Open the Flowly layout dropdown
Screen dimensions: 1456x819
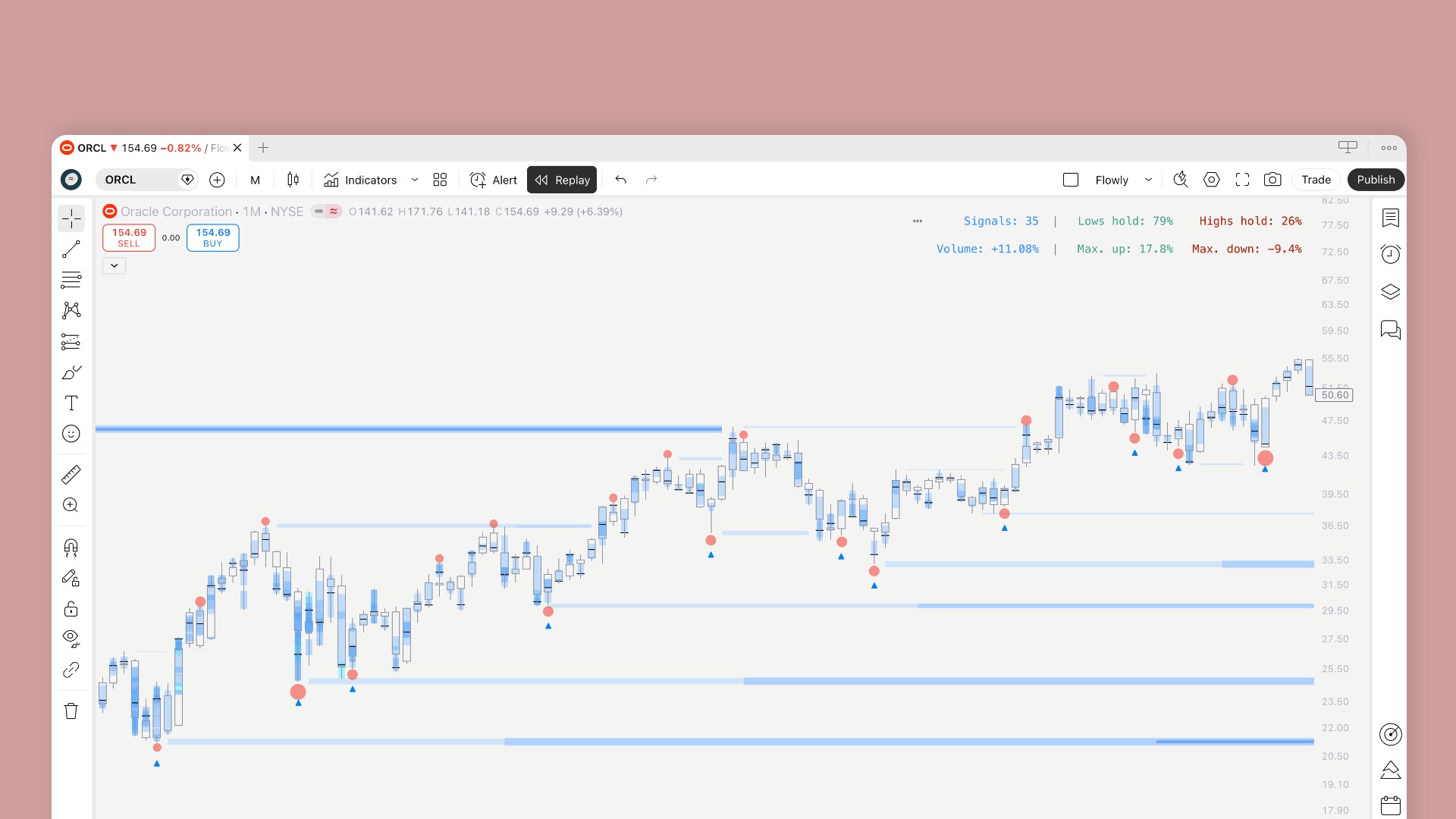[x=1148, y=180]
